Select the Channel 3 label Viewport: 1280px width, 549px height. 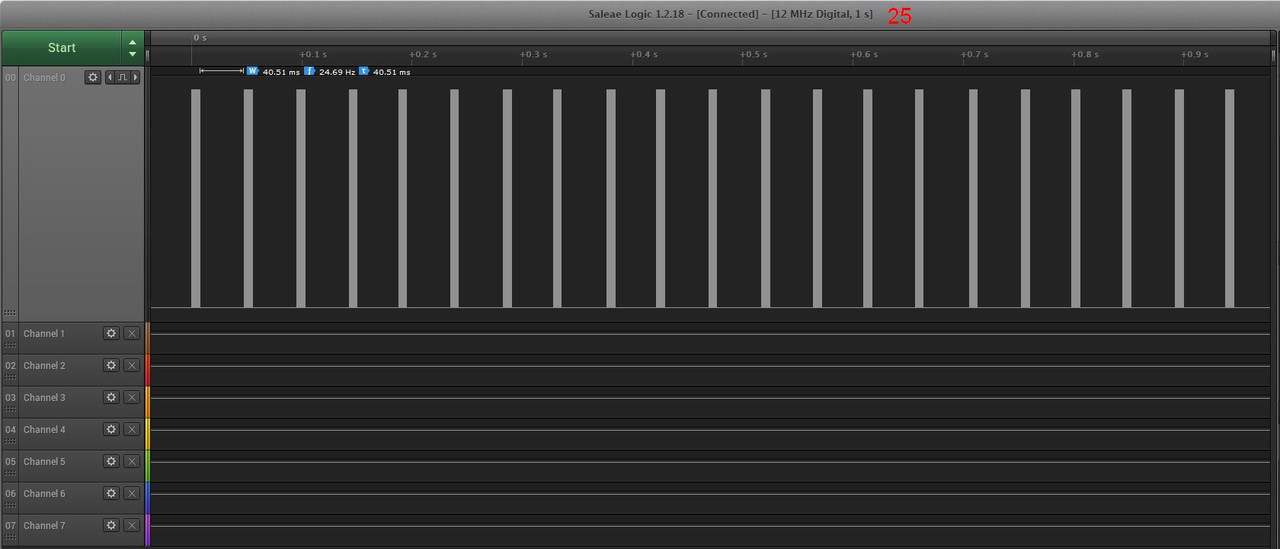click(44, 398)
